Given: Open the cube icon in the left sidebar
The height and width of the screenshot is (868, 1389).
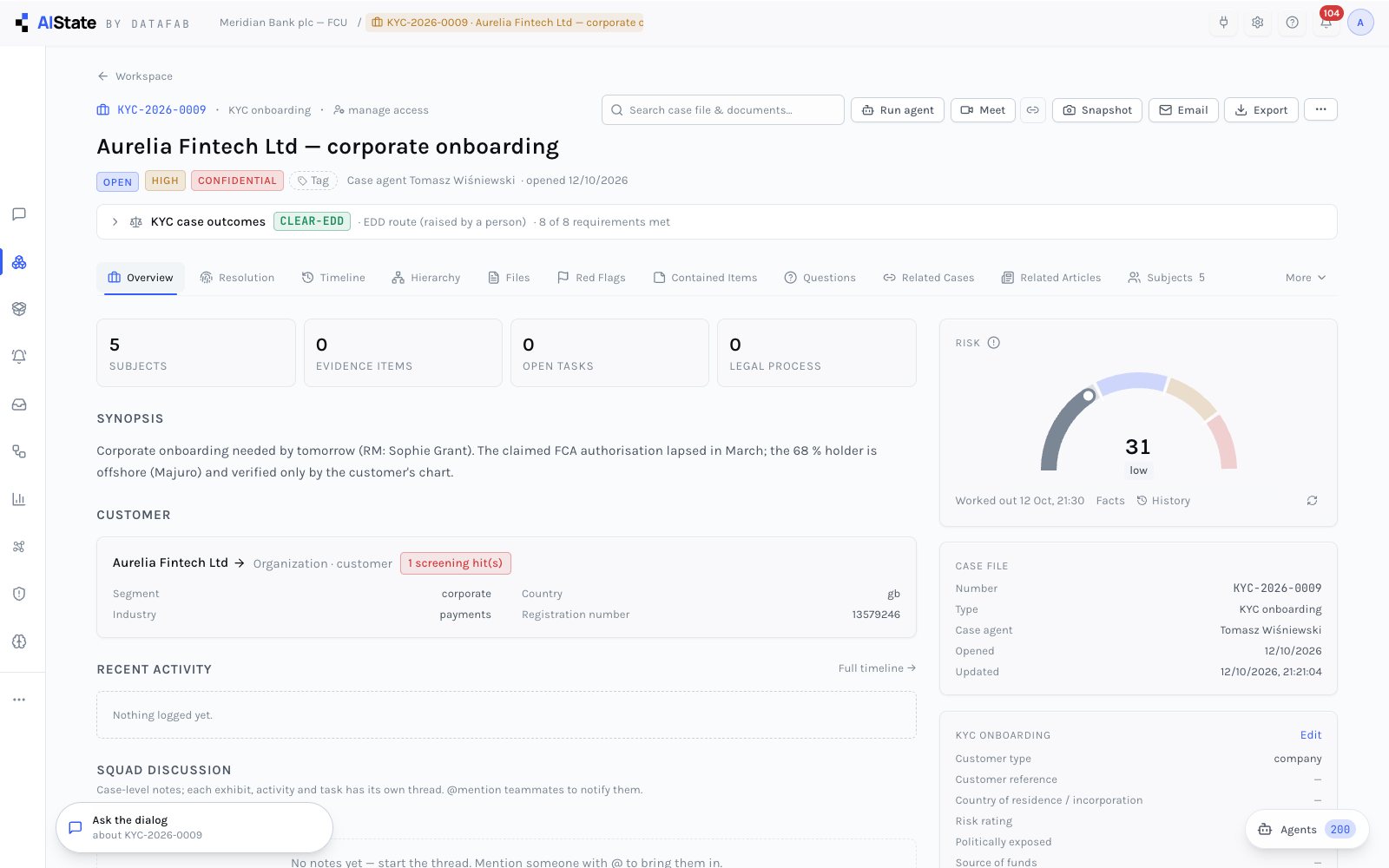Looking at the screenshot, I should click(19, 309).
